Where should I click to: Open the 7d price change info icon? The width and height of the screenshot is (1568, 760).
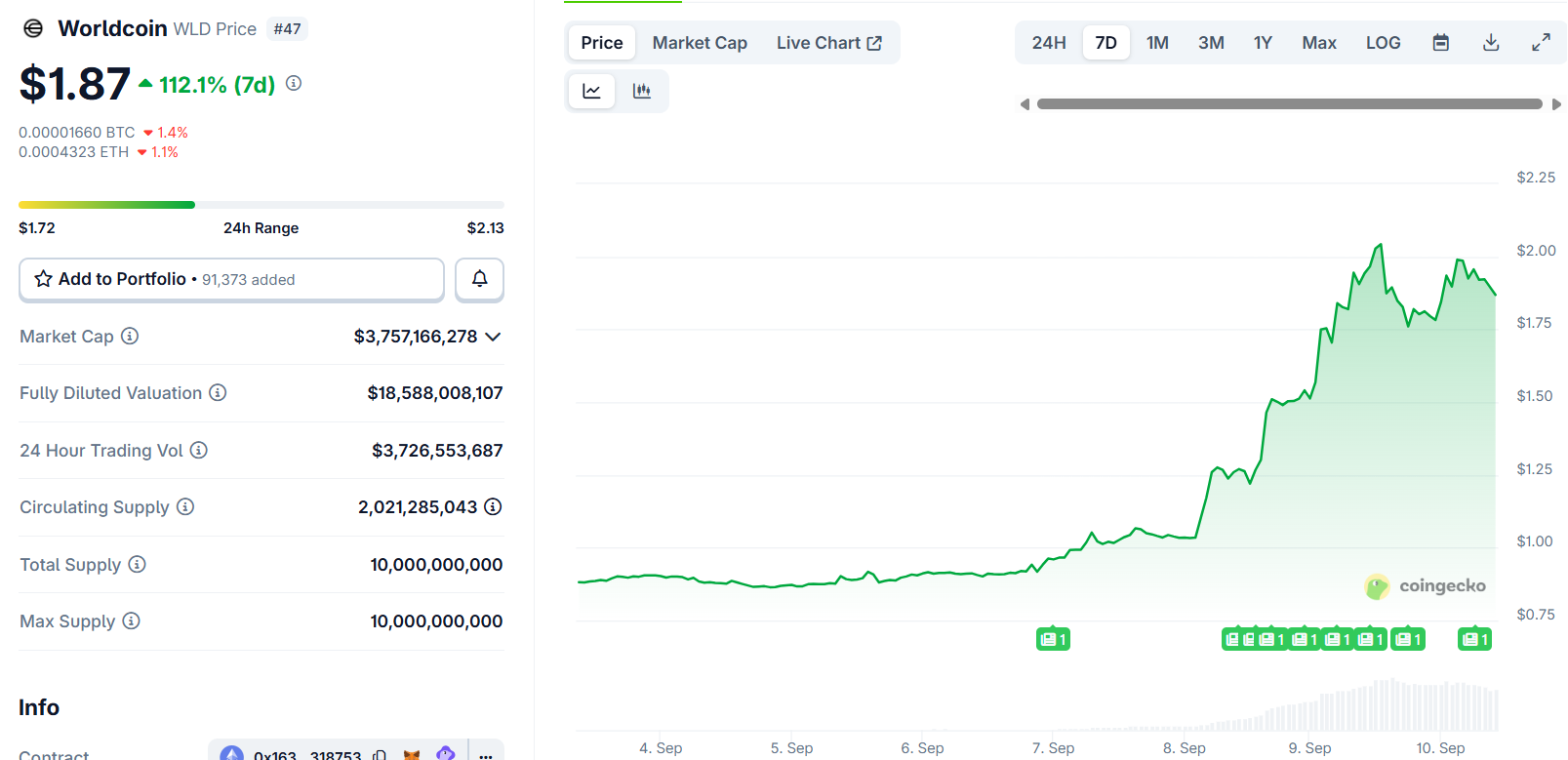(x=294, y=84)
